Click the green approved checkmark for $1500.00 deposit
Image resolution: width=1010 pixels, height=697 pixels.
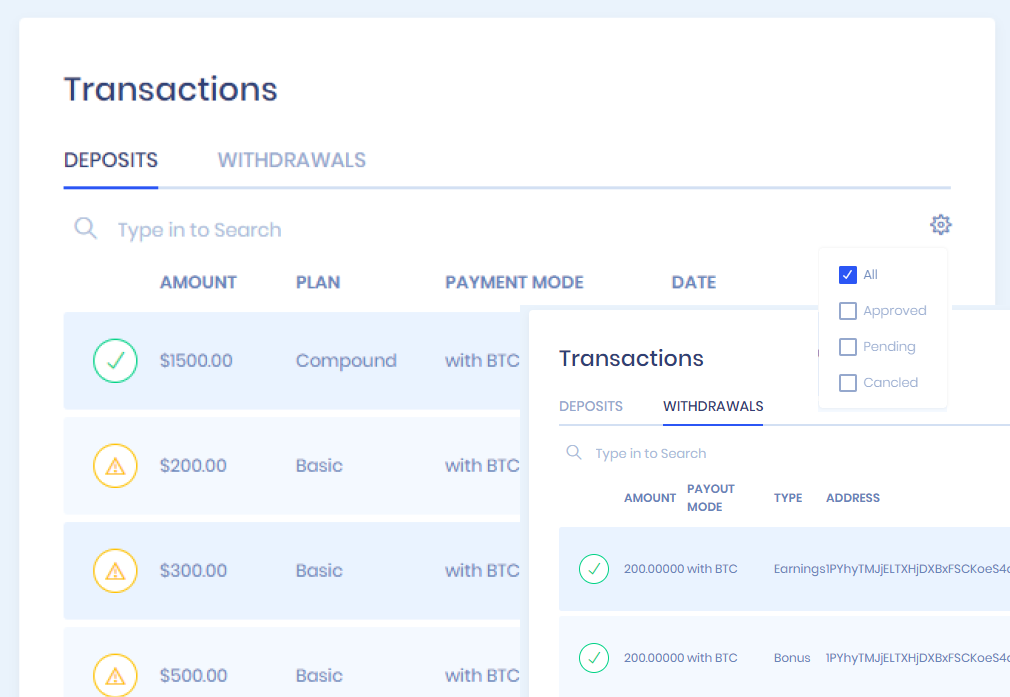(x=115, y=361)
